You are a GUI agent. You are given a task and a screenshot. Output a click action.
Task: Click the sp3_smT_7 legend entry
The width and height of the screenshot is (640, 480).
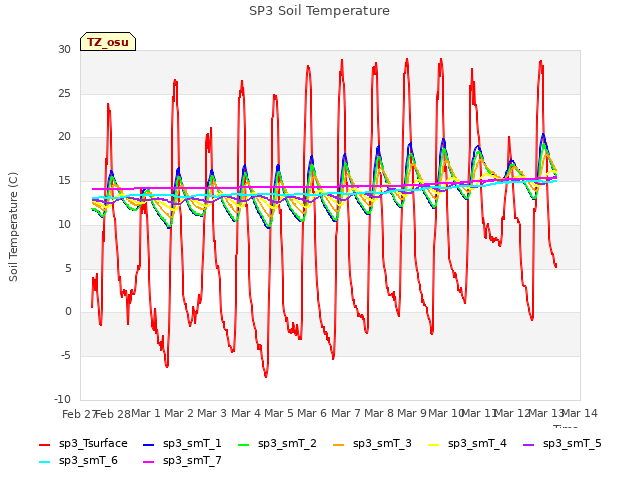182,461
